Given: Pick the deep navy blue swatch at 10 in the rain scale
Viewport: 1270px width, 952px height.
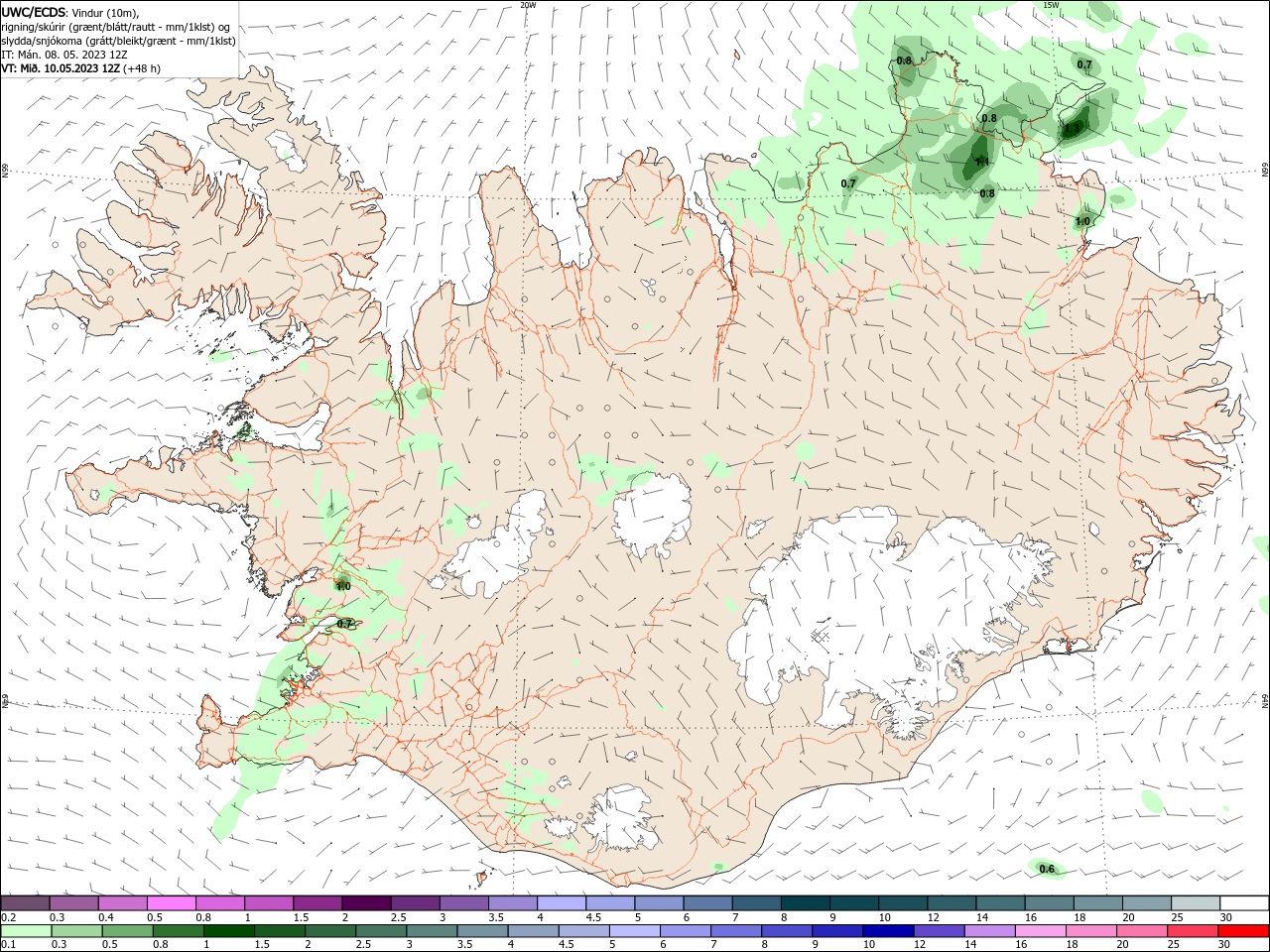Looking at the screenshot, I should (x=887, y=931).
